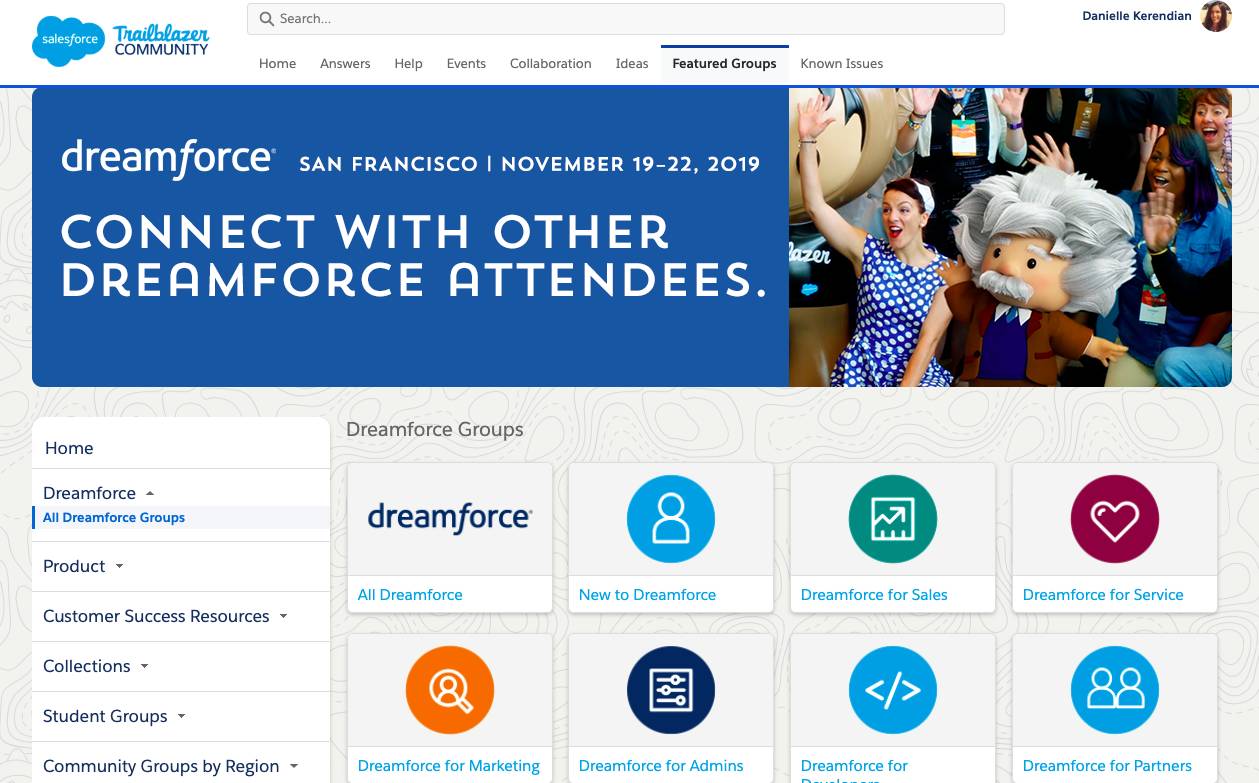Open the All Dreamforce group link
This screenshot has height=783, width=1259.
(x=410, y=594)
